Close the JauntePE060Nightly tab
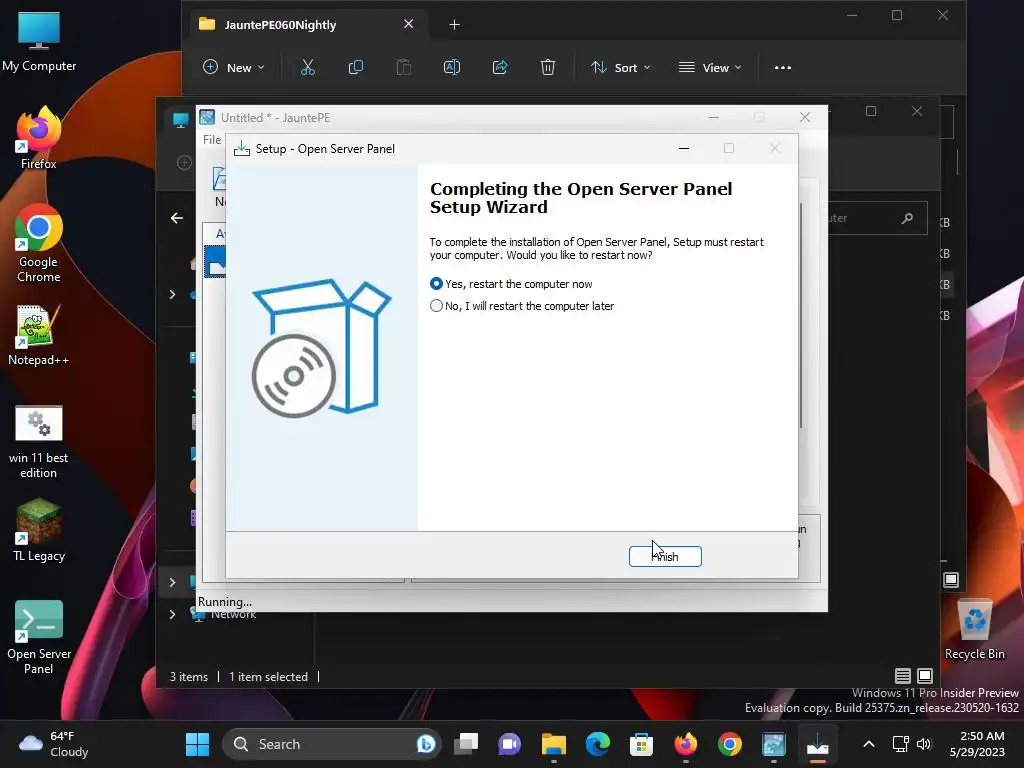This screenshot has width=1024, height=768. [x=409, y=24]
